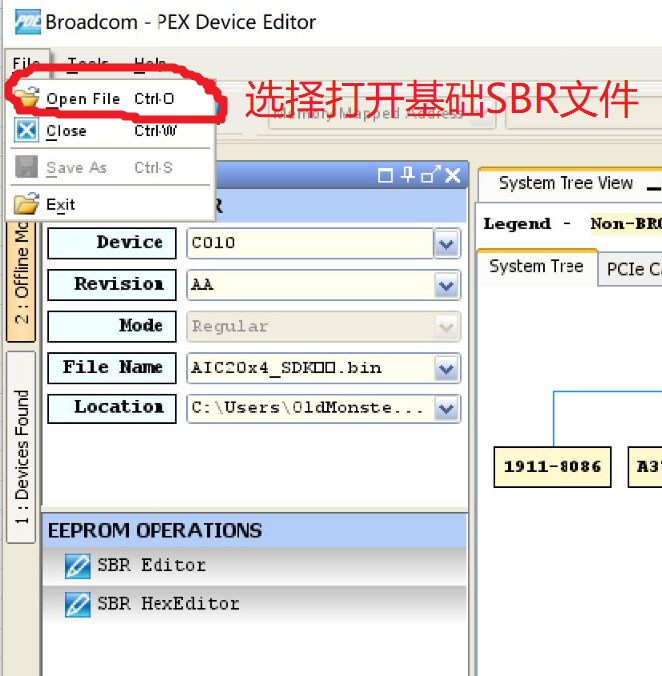Click the Exit folder icon
This screenshot has height=676, width=662.
(x=26, y=203)
